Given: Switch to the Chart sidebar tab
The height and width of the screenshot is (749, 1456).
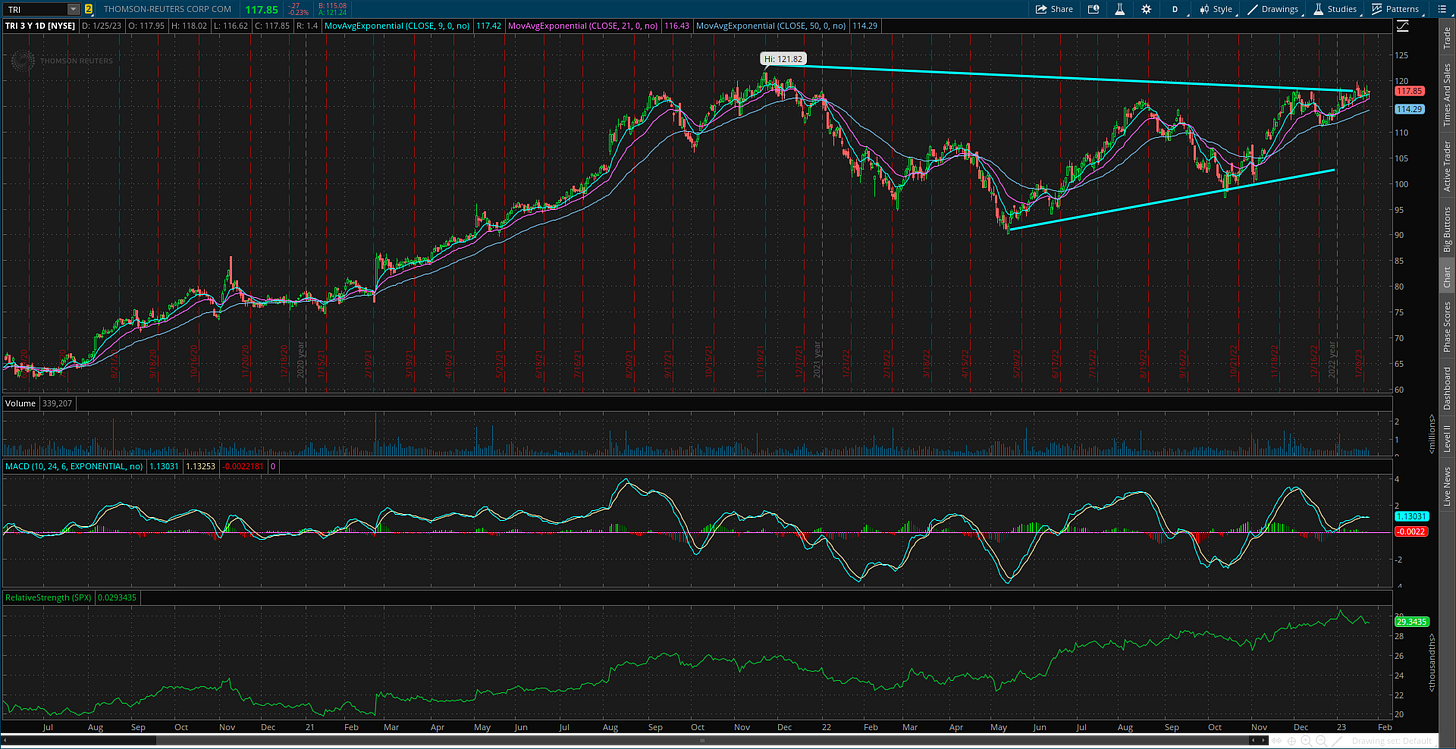Looking at the screenshot, I should (1446, 277).
